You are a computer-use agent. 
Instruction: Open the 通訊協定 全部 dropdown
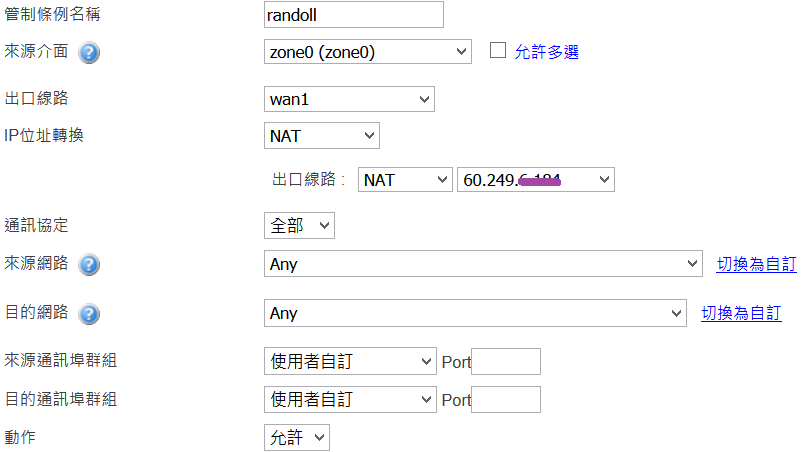pyautogui.click(x=298, y=226)
